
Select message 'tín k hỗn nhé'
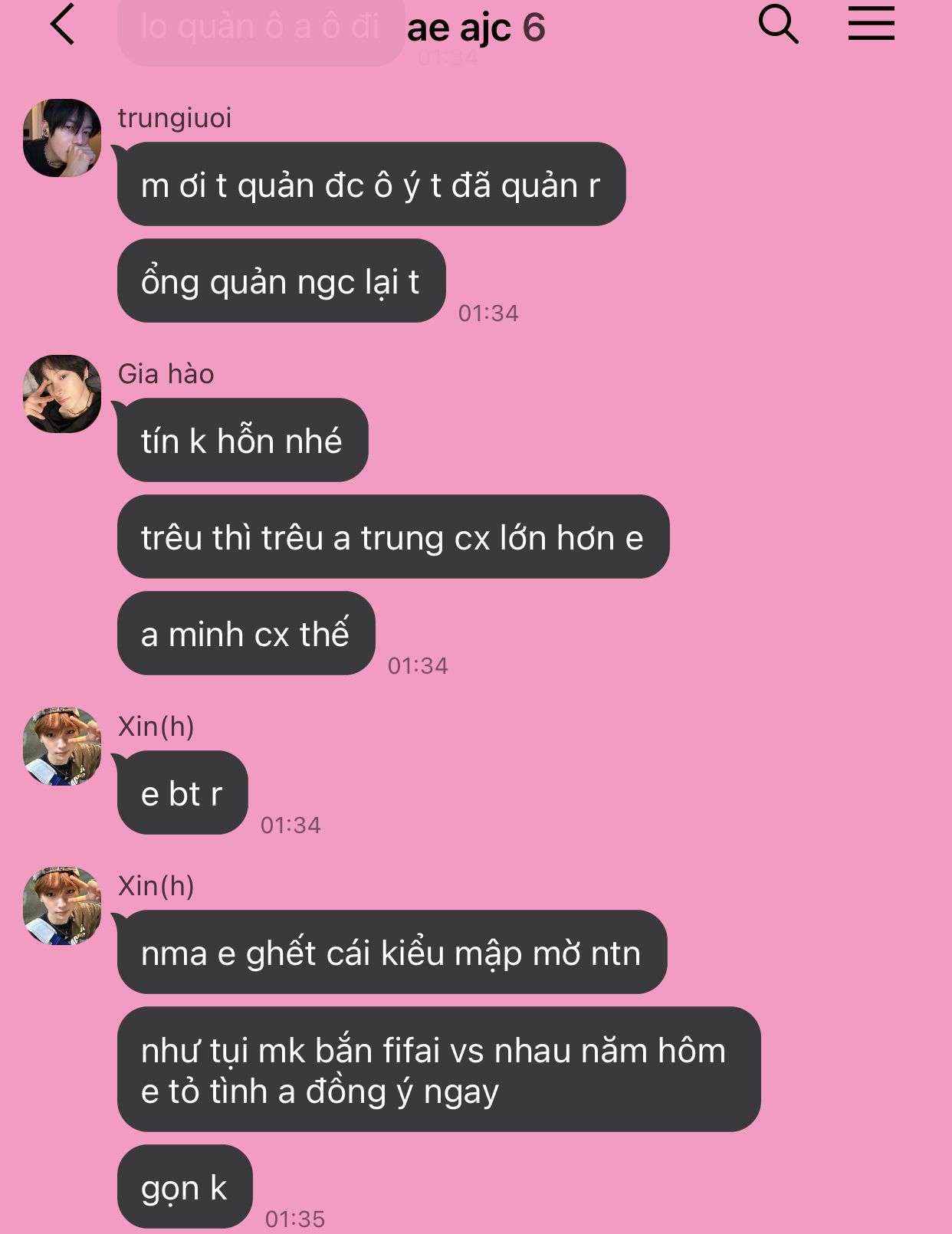[x=242, y=440]
